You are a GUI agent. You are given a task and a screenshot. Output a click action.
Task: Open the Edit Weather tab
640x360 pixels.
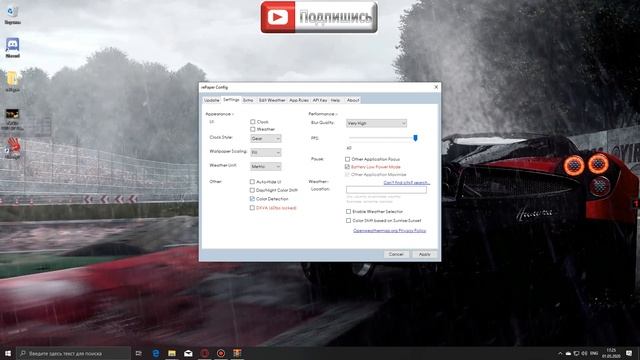272,100
